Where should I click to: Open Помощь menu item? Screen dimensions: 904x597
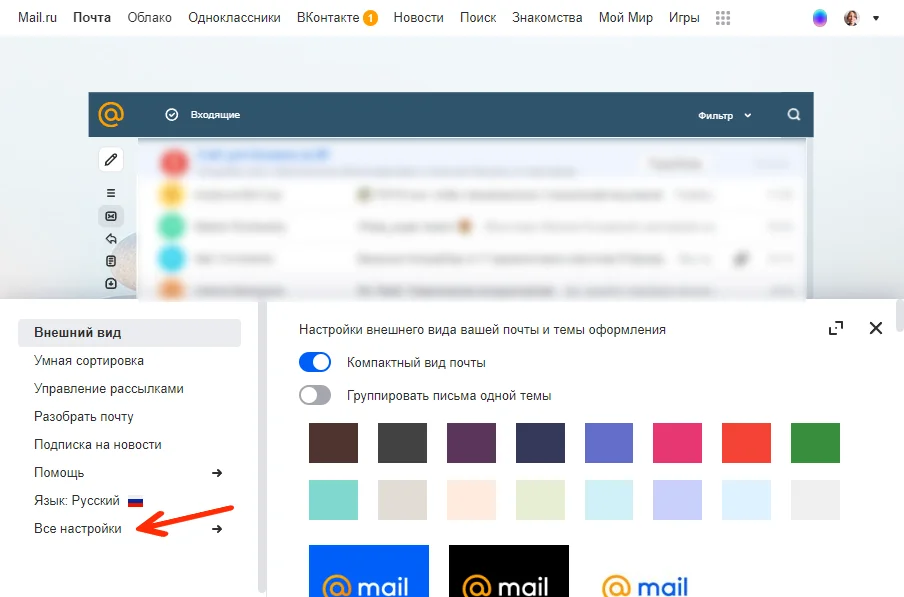tap(59, 473)
